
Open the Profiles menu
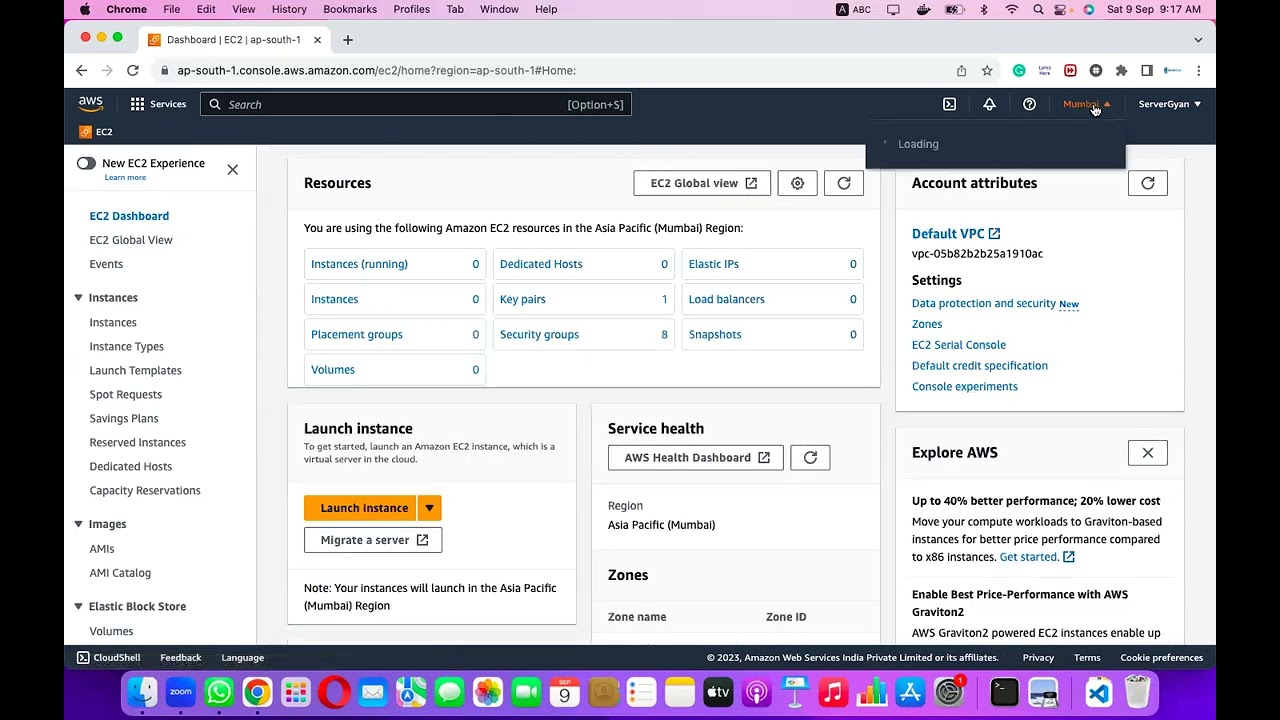411,9
